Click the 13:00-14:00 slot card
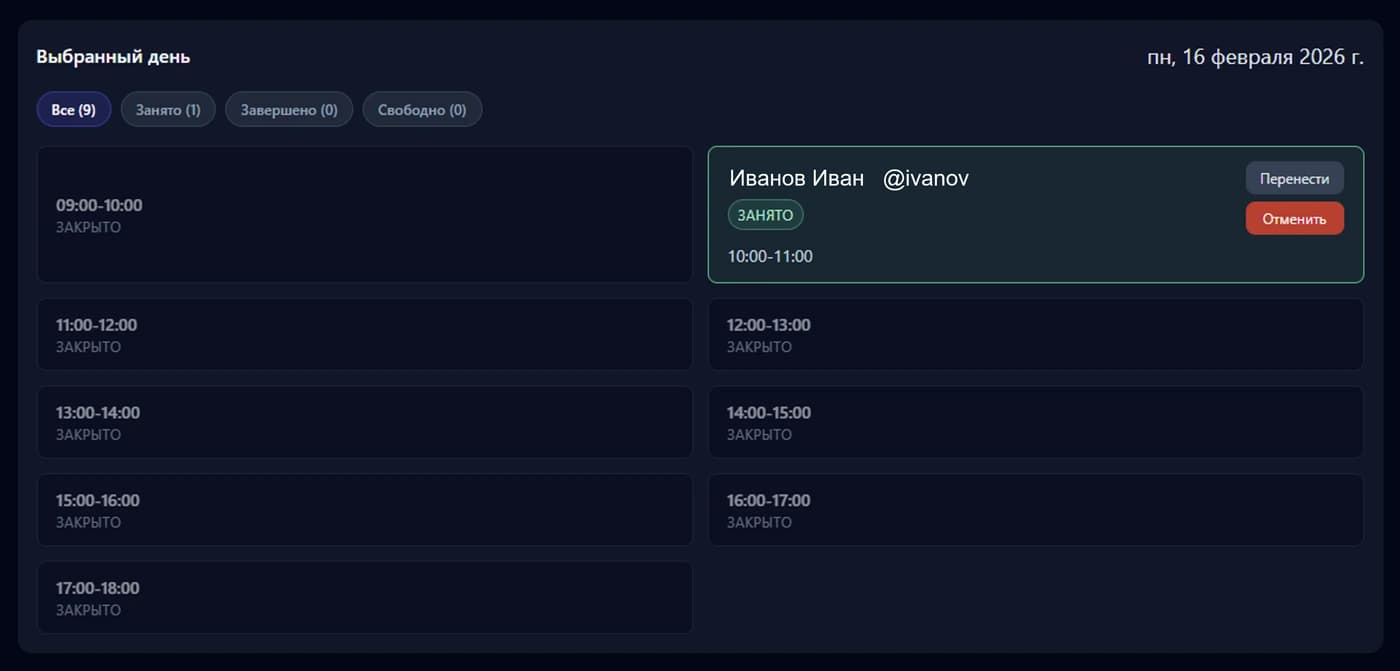 tap(365, 422)
